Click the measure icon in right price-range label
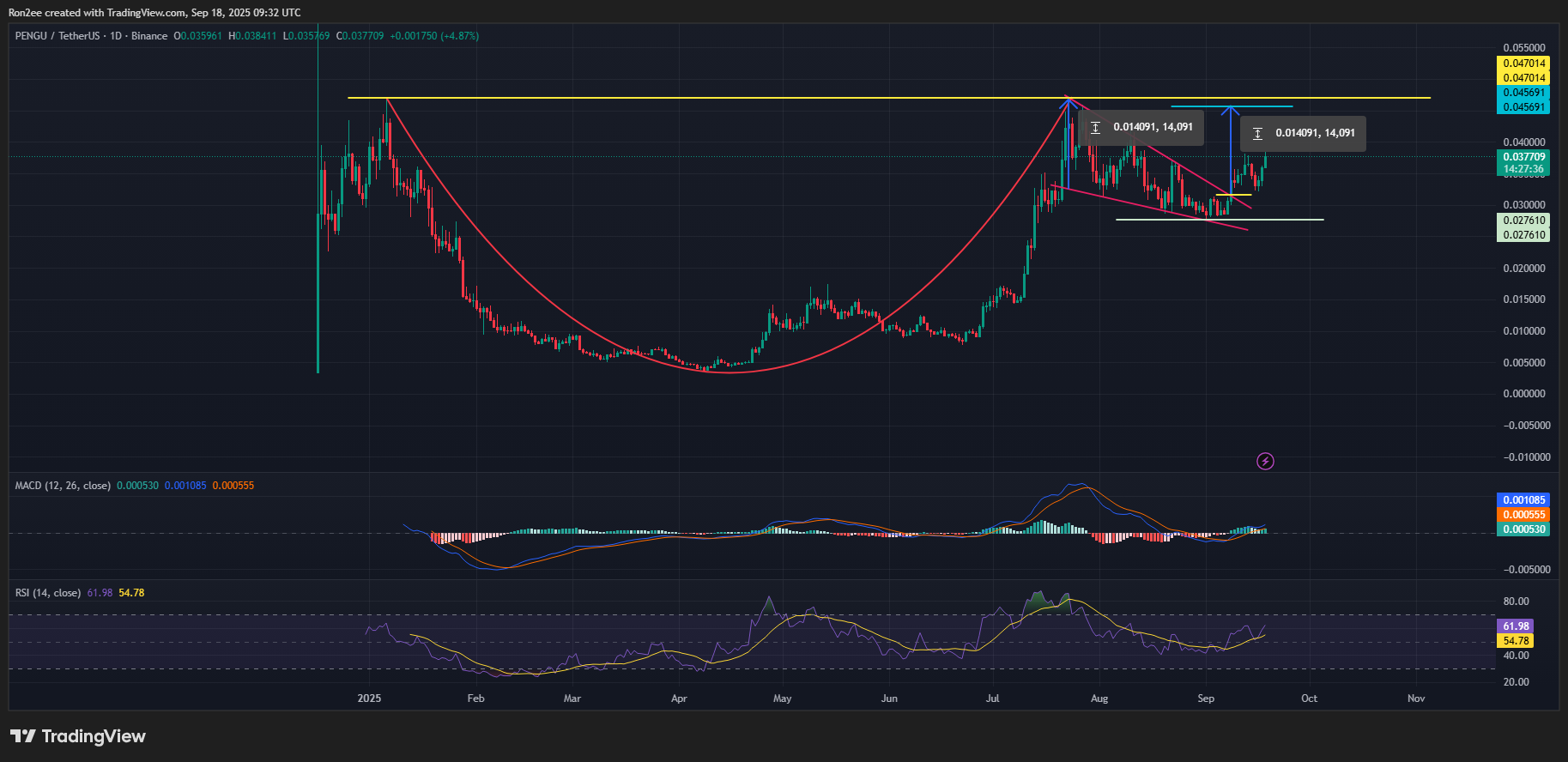This screenshot has height=762, width=1568. coord(1257,134)
